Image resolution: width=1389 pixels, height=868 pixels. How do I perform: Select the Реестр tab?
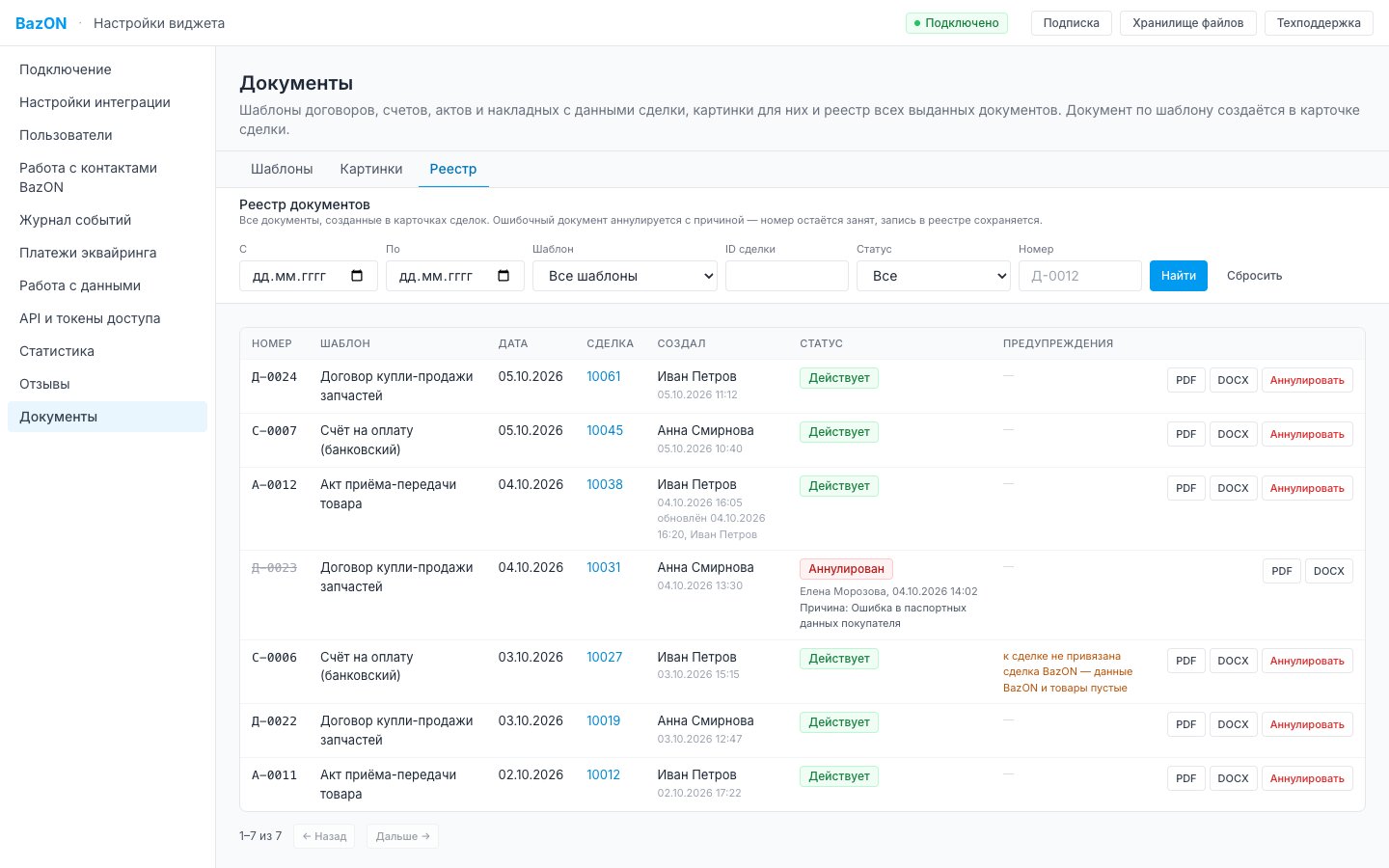453,169
